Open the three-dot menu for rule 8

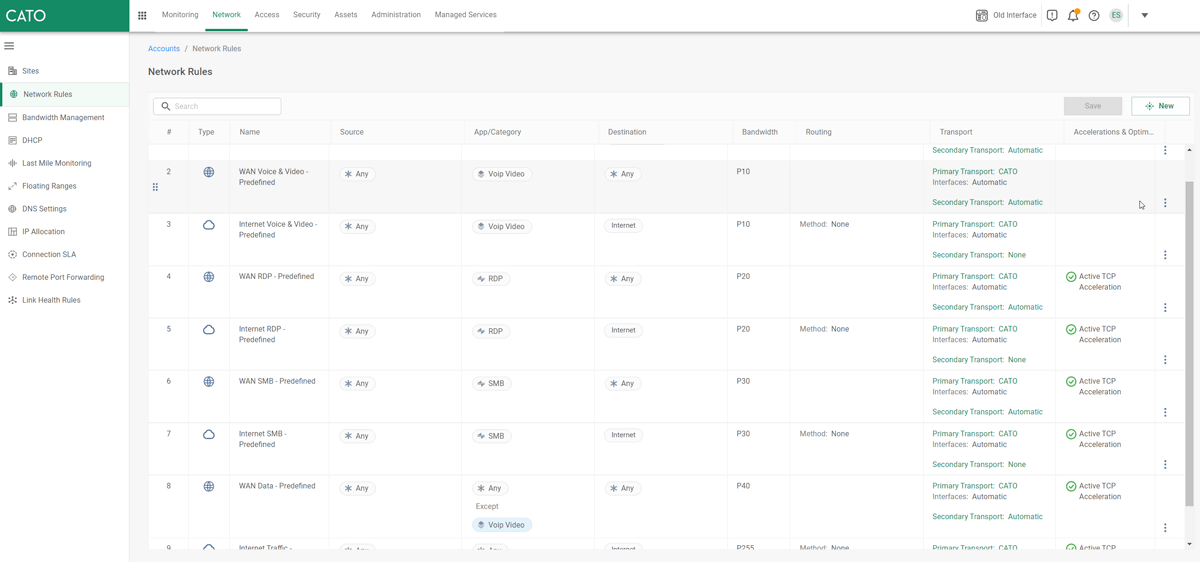point(1165,528)
